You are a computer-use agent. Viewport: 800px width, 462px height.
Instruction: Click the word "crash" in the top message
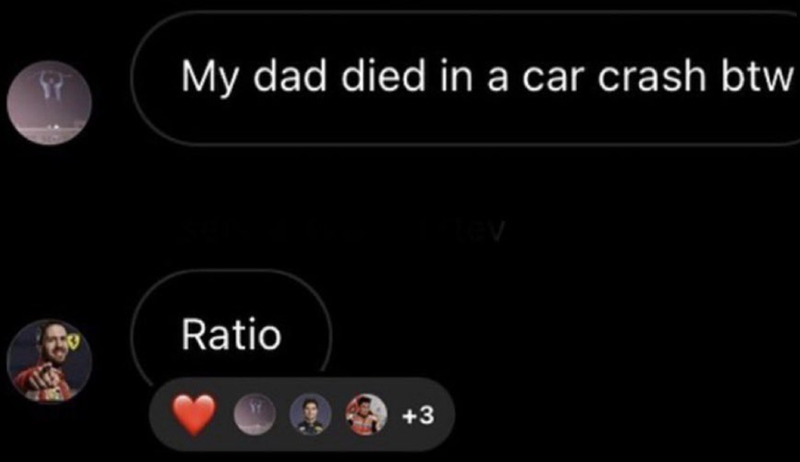pos(652,75)
